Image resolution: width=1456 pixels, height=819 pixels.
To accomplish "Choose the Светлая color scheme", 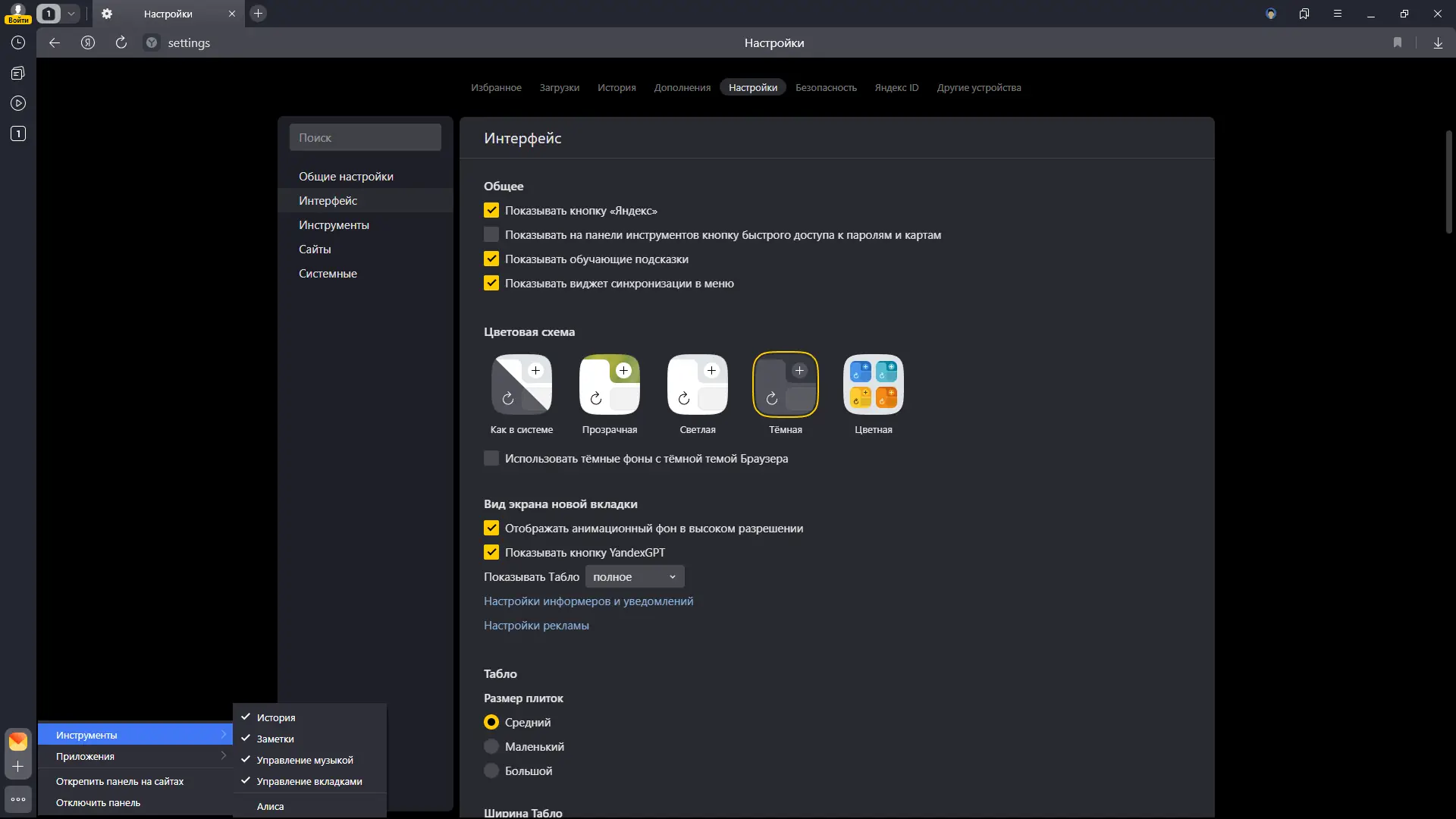I will click(697, 385).
